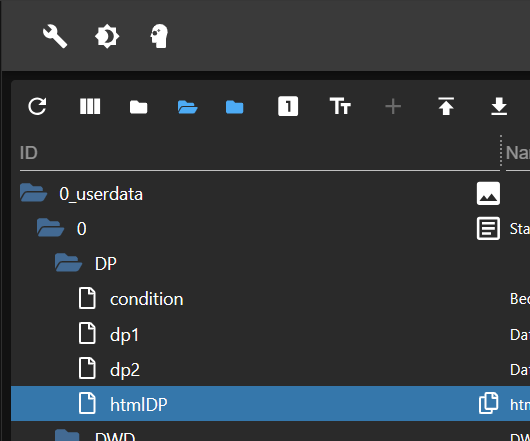Toggle the dark/light theme icon

pos(107,36)
